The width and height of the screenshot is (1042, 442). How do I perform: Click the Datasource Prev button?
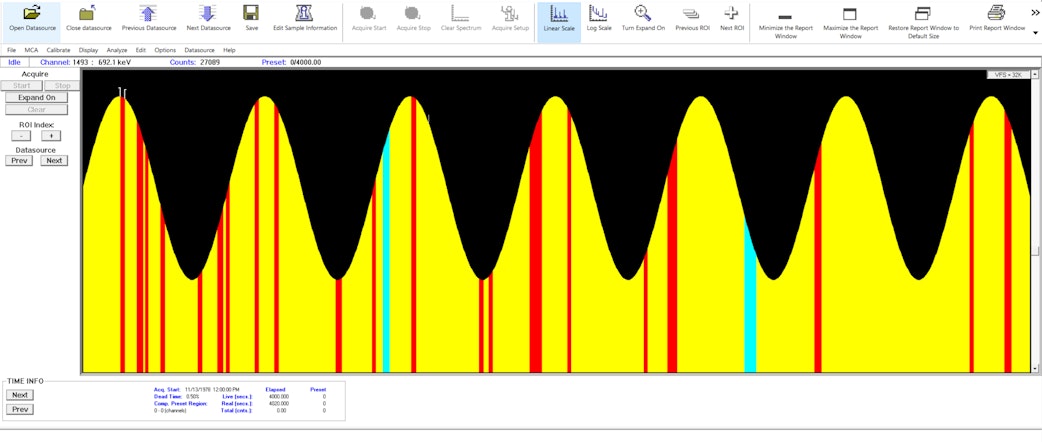(x=19, y=160)
